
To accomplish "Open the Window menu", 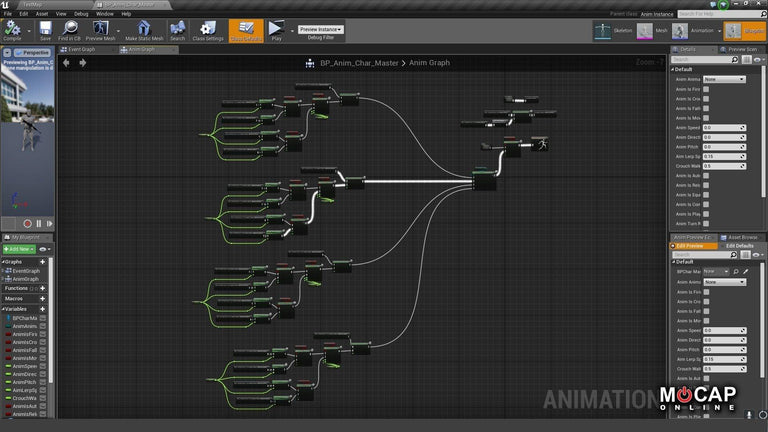I will click(x=104, y=14).
